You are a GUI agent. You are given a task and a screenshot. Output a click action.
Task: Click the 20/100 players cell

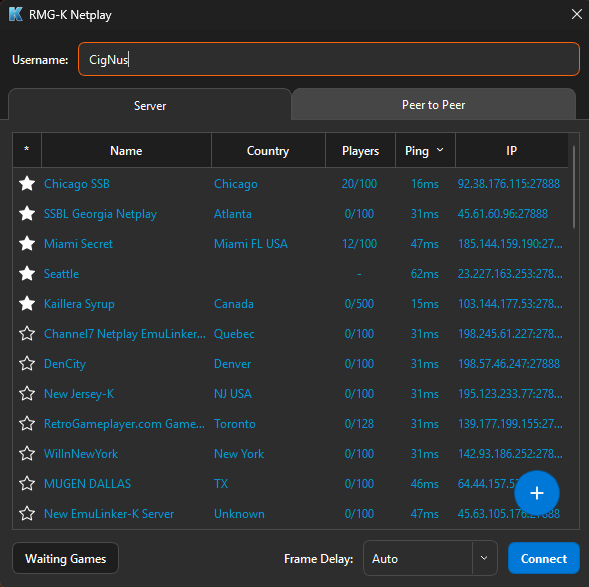(x=359, y=184)
